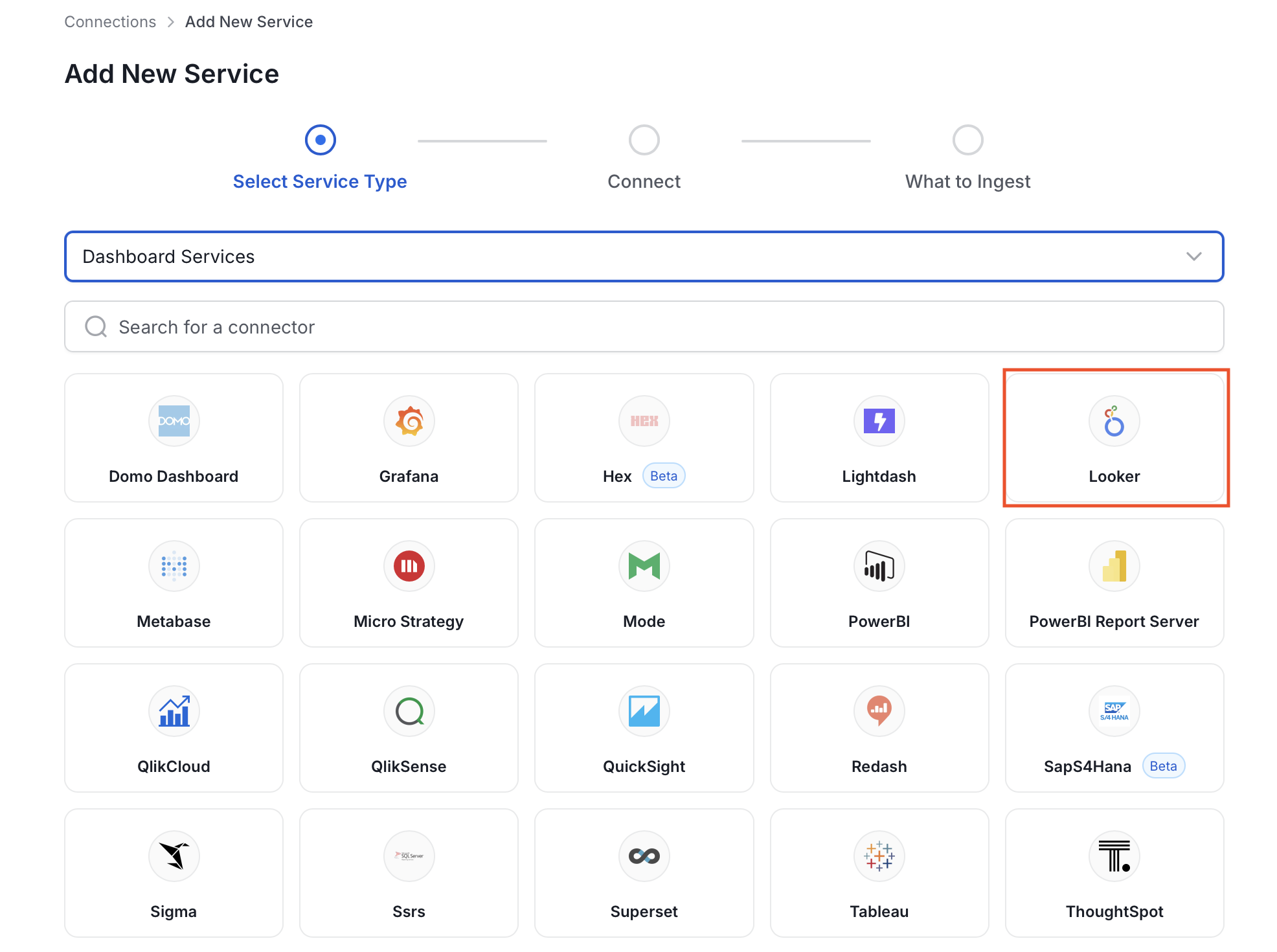
Task: Click the QlikCloud bar chart icon
Action: click(174, 711)
